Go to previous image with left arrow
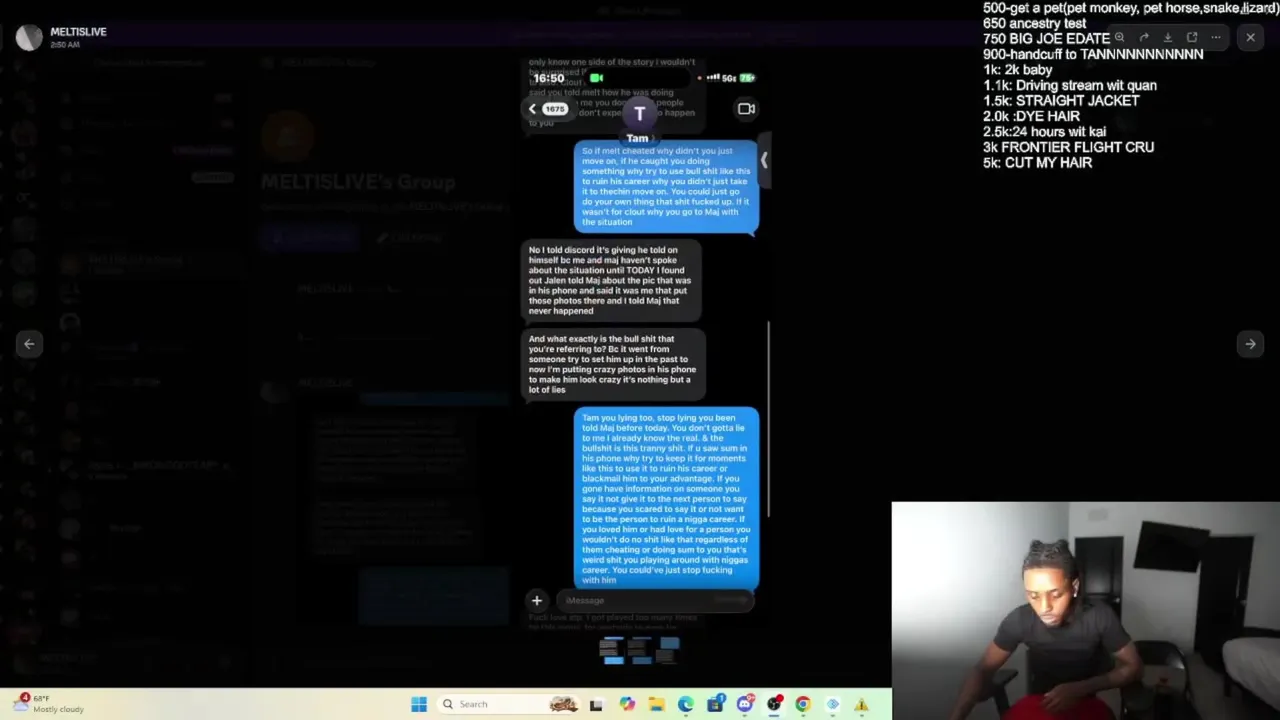The height and width of the screenshot is (720, 1280). 29,344
